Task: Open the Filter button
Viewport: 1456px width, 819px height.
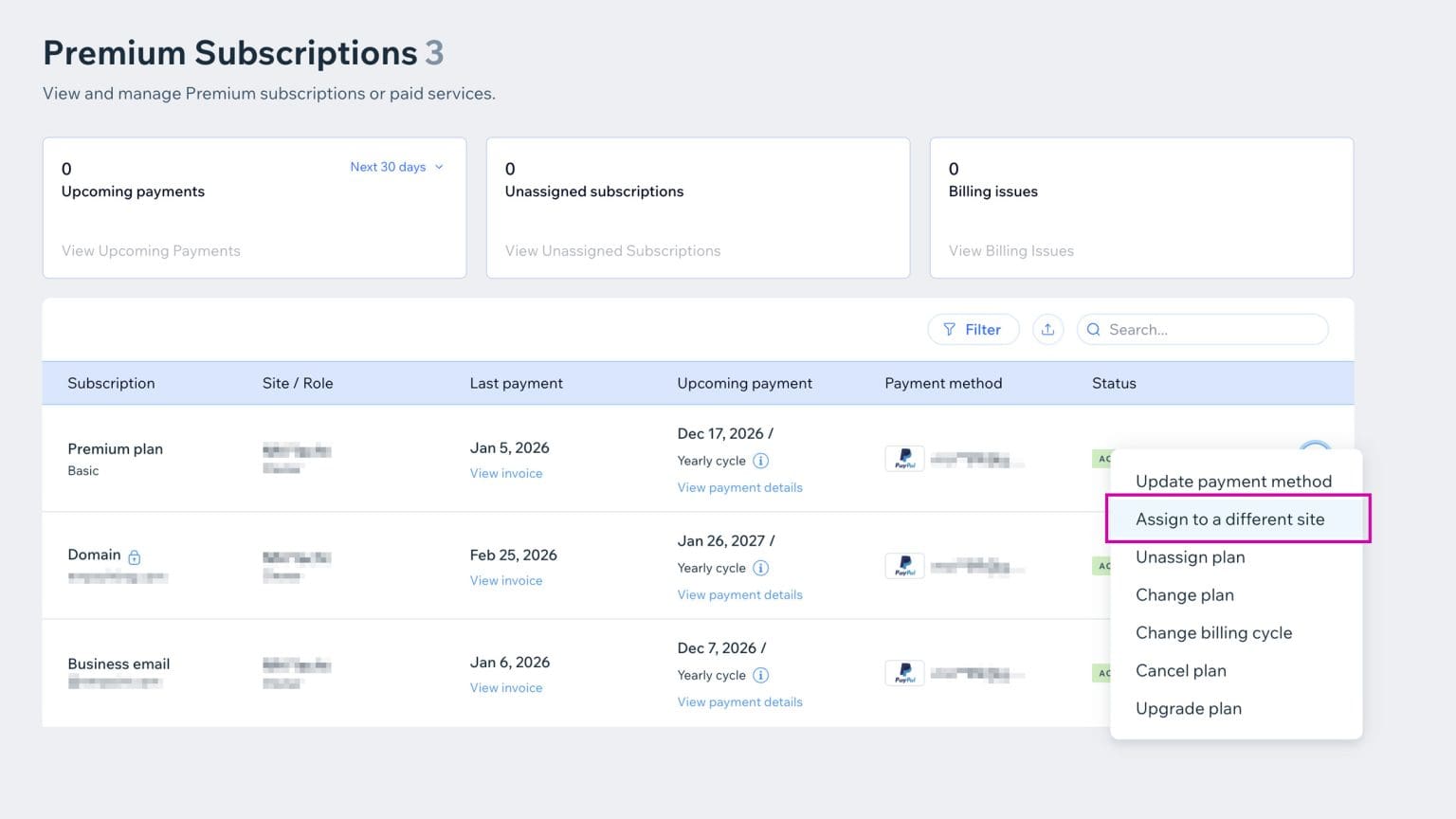Action: [x=973, y=330]
